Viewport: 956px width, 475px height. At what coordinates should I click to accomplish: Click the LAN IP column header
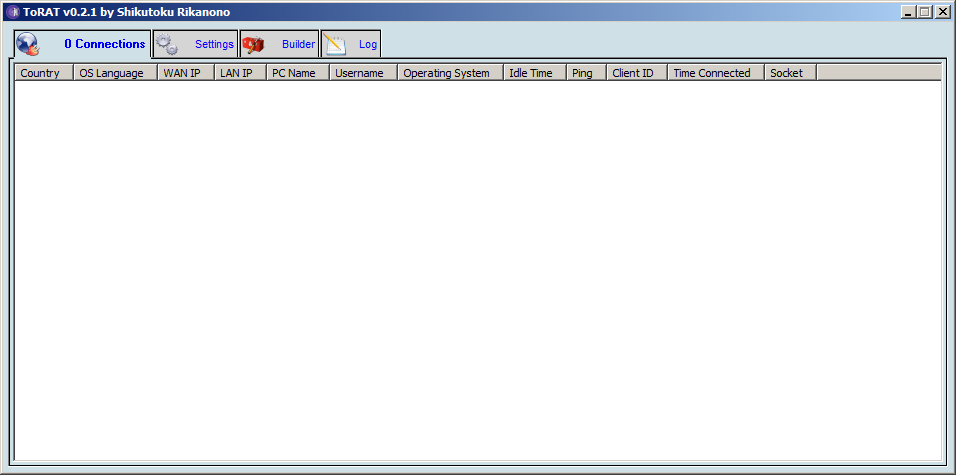[x=239, y=73]
